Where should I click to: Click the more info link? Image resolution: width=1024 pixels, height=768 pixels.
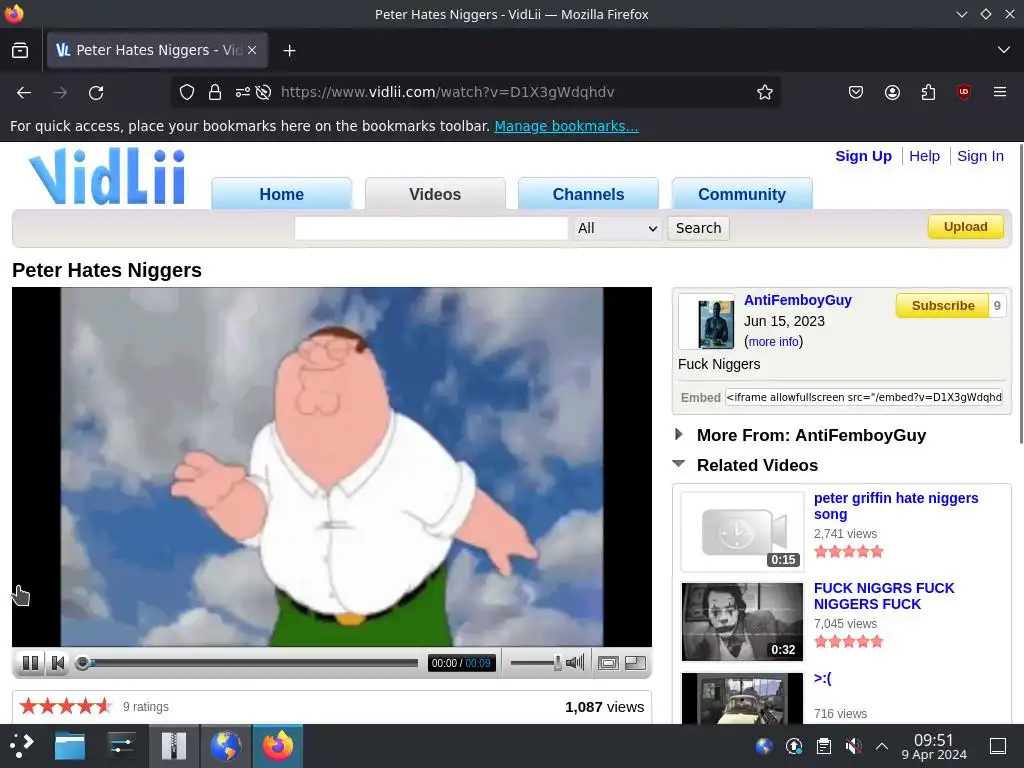[773, 342]
